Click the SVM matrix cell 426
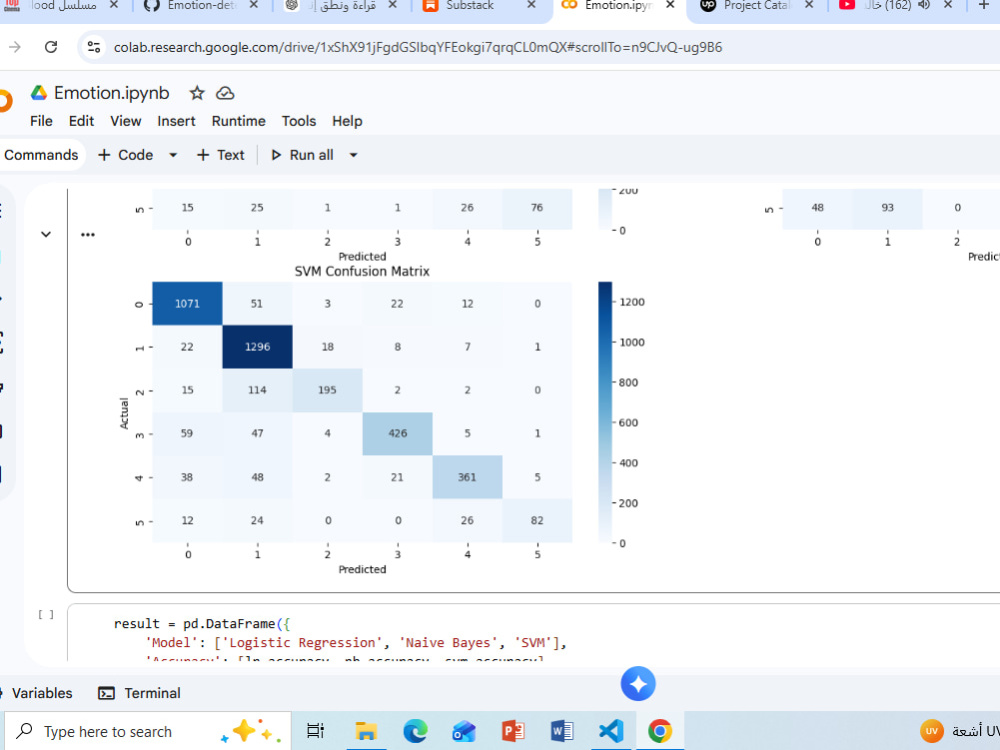The height and width of the screenshot is (750, 1000). (x=397, y=434)
